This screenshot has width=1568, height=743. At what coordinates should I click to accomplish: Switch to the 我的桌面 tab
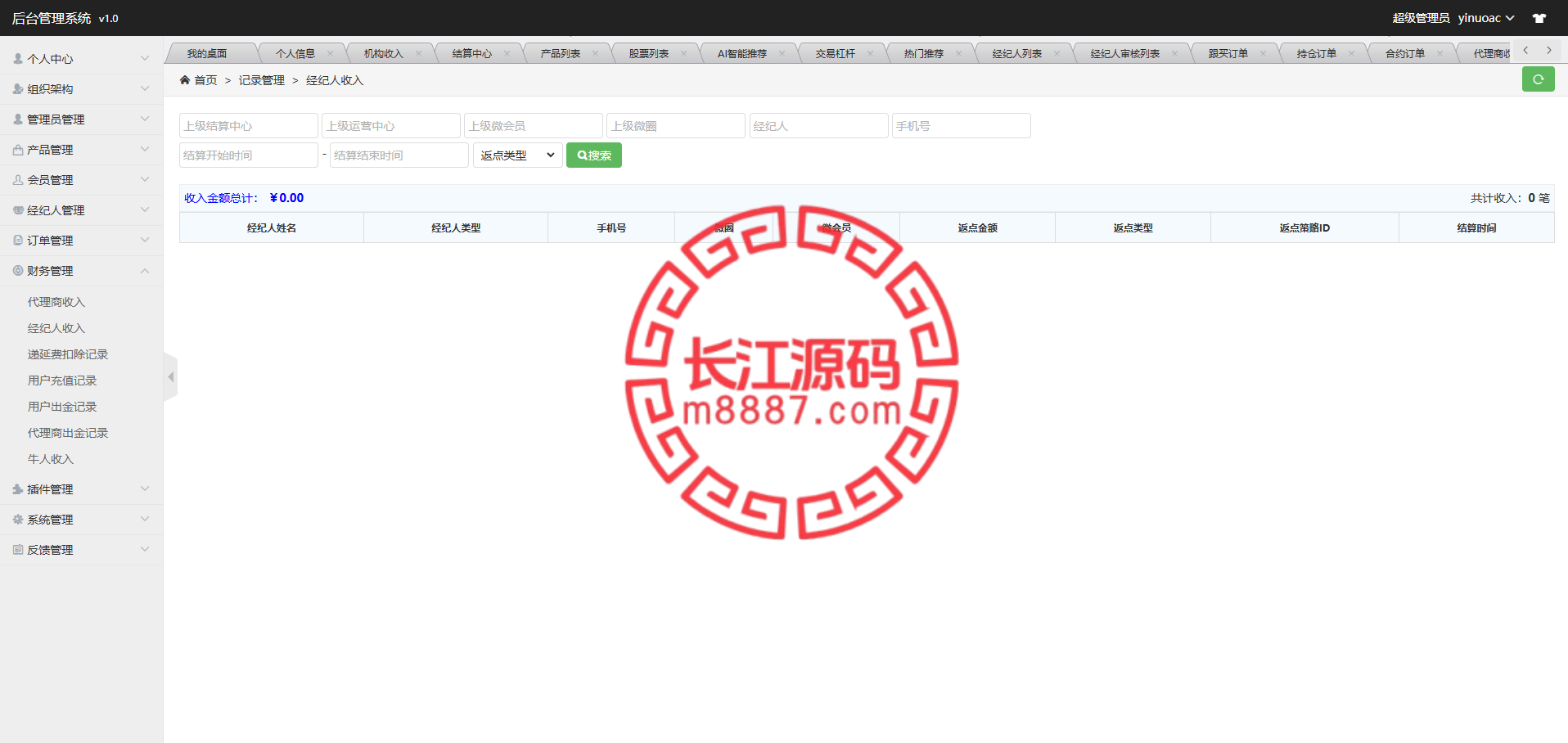(207, 54)
